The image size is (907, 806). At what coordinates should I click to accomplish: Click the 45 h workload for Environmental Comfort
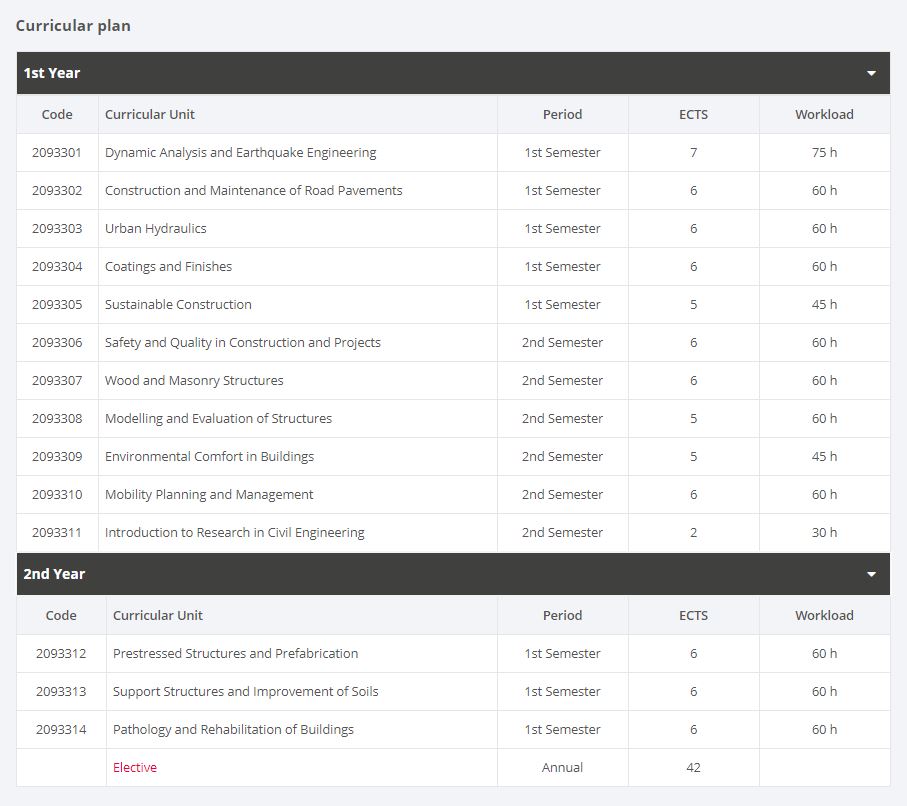[x=824, y=457]
